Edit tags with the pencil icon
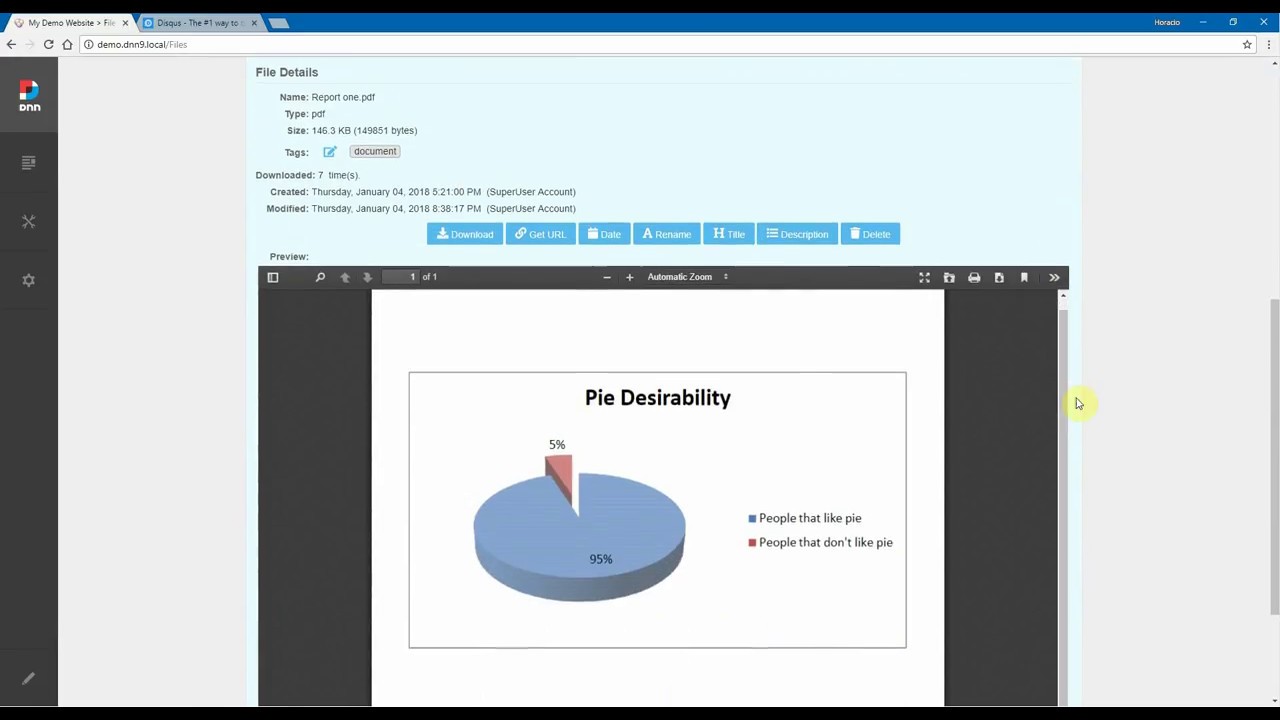 click(x=330, y=152)
